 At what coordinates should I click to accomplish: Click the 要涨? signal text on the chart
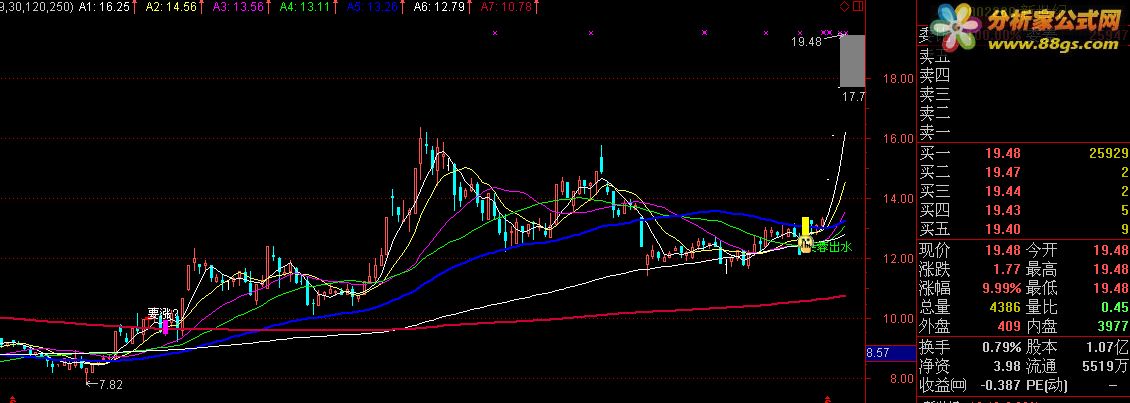tap(163, 314)
